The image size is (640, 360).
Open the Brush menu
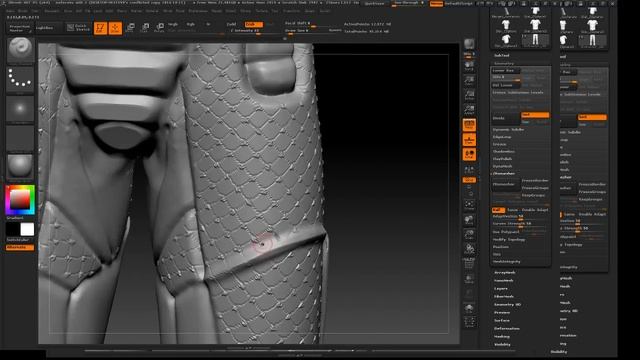[23, 11]
